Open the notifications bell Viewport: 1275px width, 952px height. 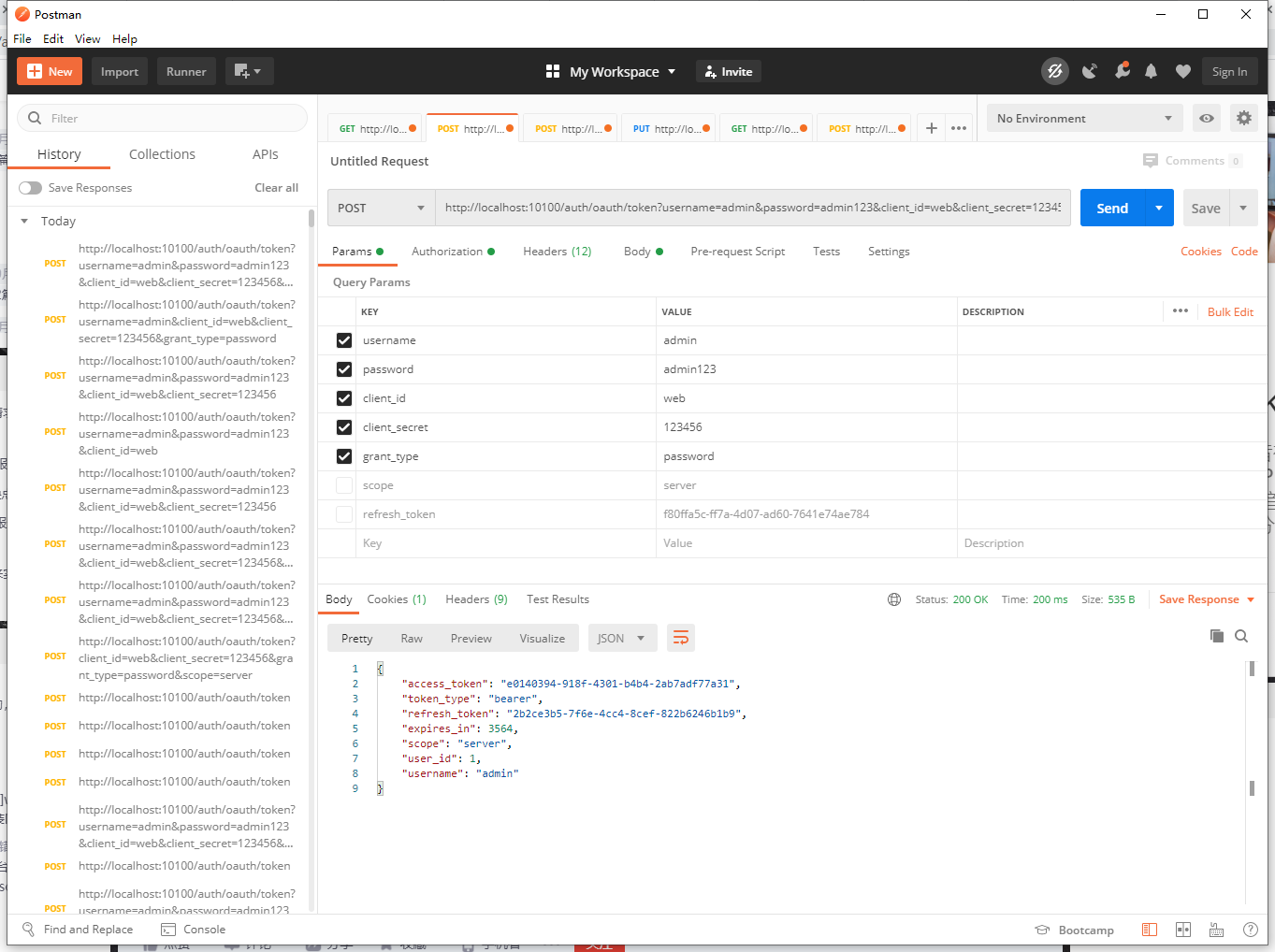[x=1151, y=71]
